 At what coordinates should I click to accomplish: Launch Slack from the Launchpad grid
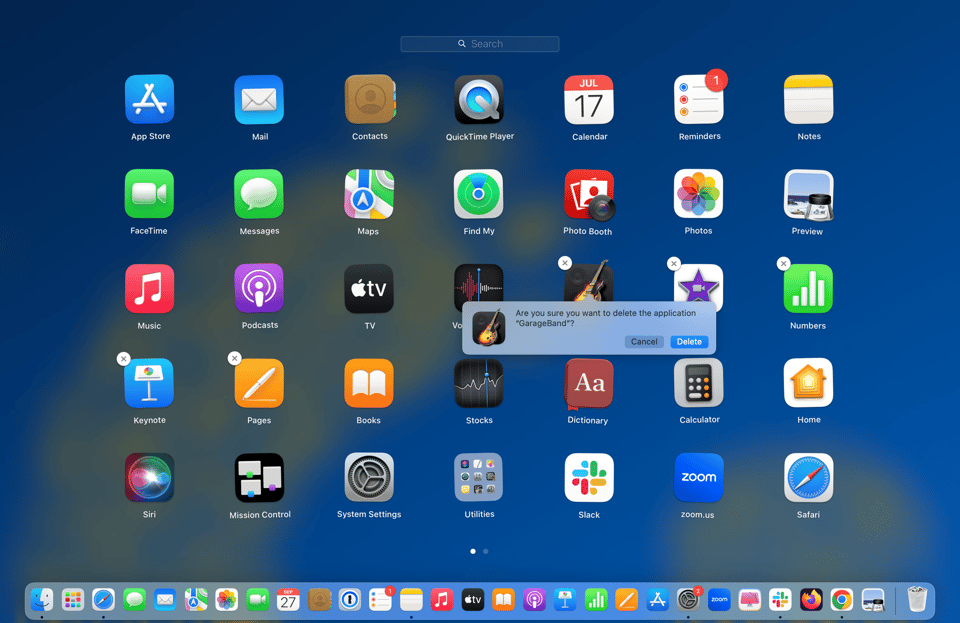(588, 477)
